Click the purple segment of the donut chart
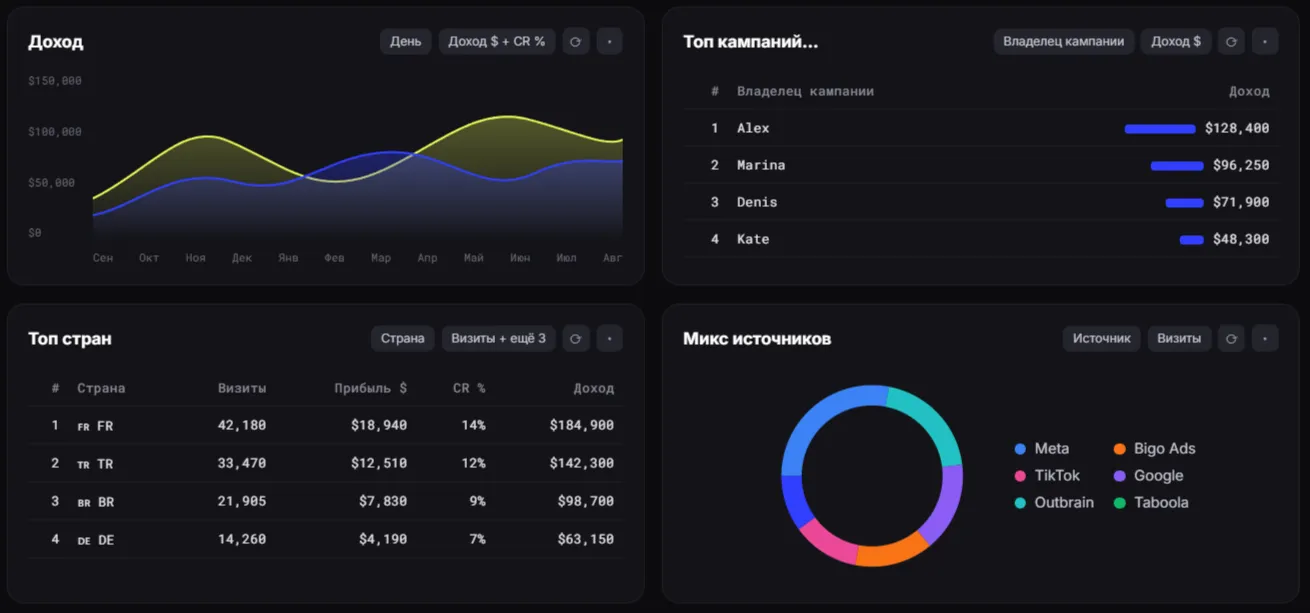This screenshot has width=1310, height=613. click(x=945, y=505)
